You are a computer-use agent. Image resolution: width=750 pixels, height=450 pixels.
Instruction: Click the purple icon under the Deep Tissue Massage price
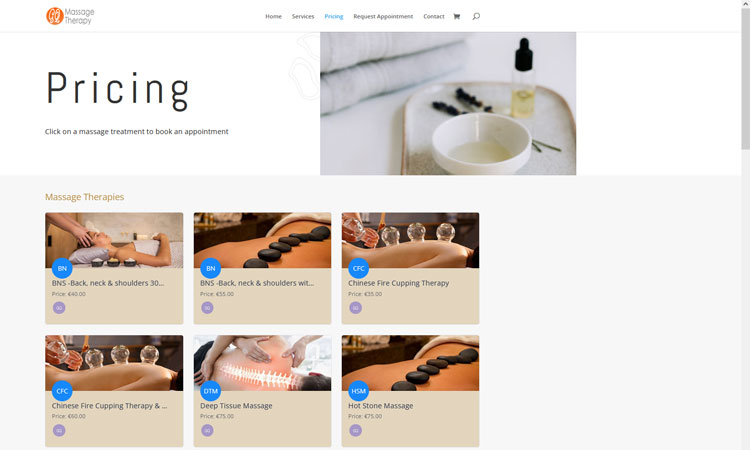[x=207, y=430]
